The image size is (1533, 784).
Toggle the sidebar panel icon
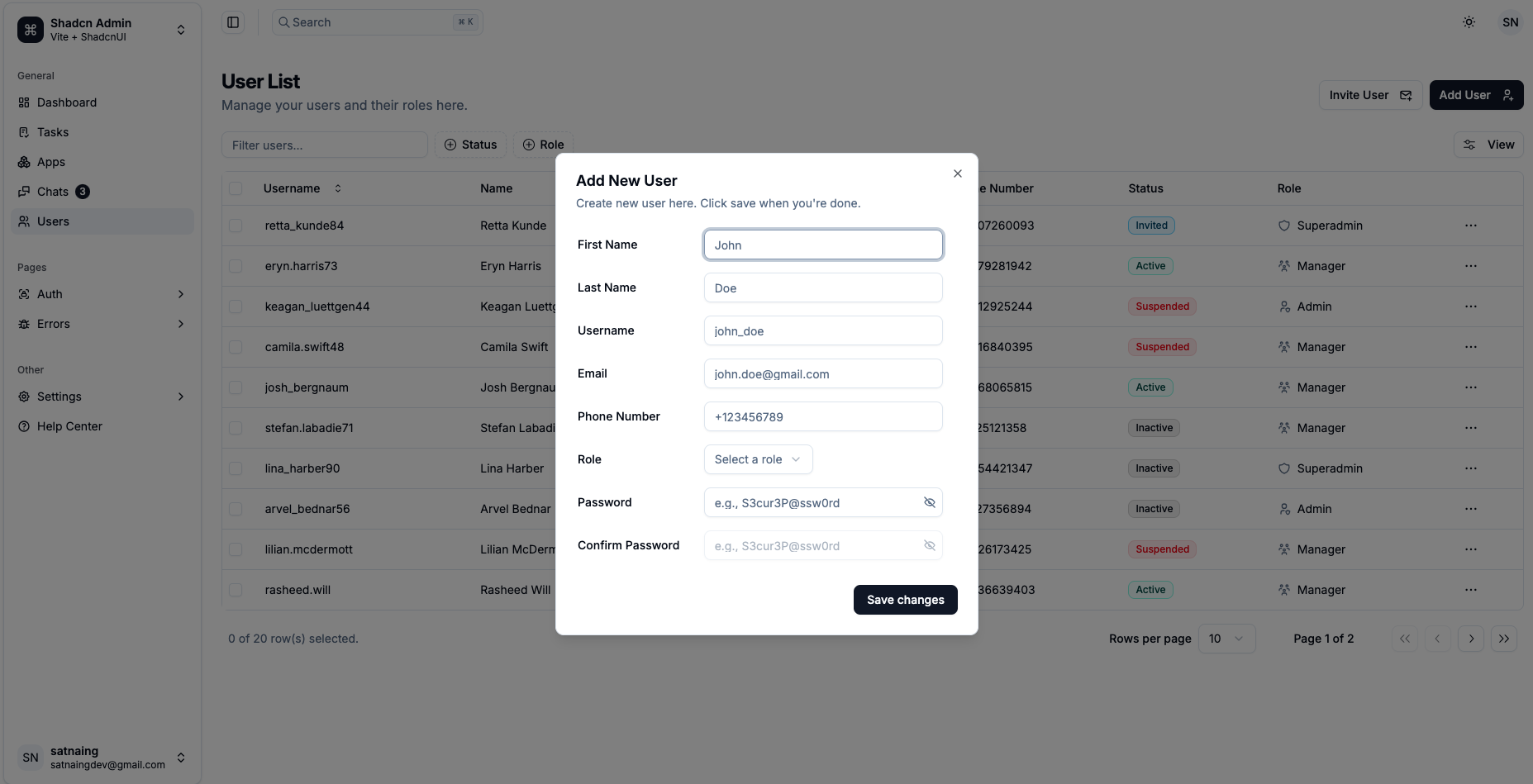(233, 22)
